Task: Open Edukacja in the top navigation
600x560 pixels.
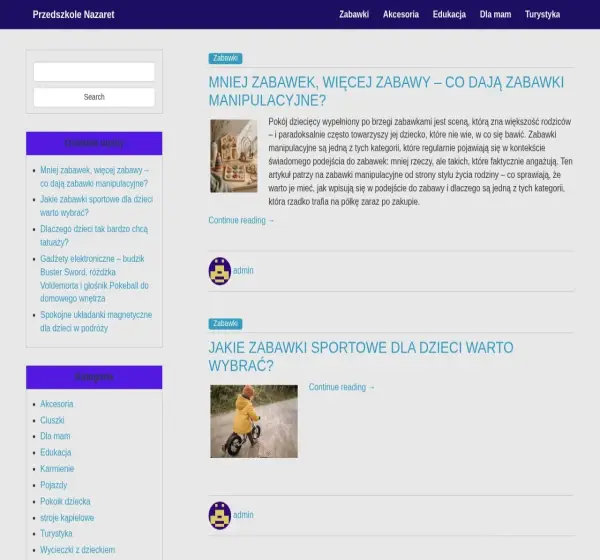Action: pyautogui.click(x=449, y=15)
